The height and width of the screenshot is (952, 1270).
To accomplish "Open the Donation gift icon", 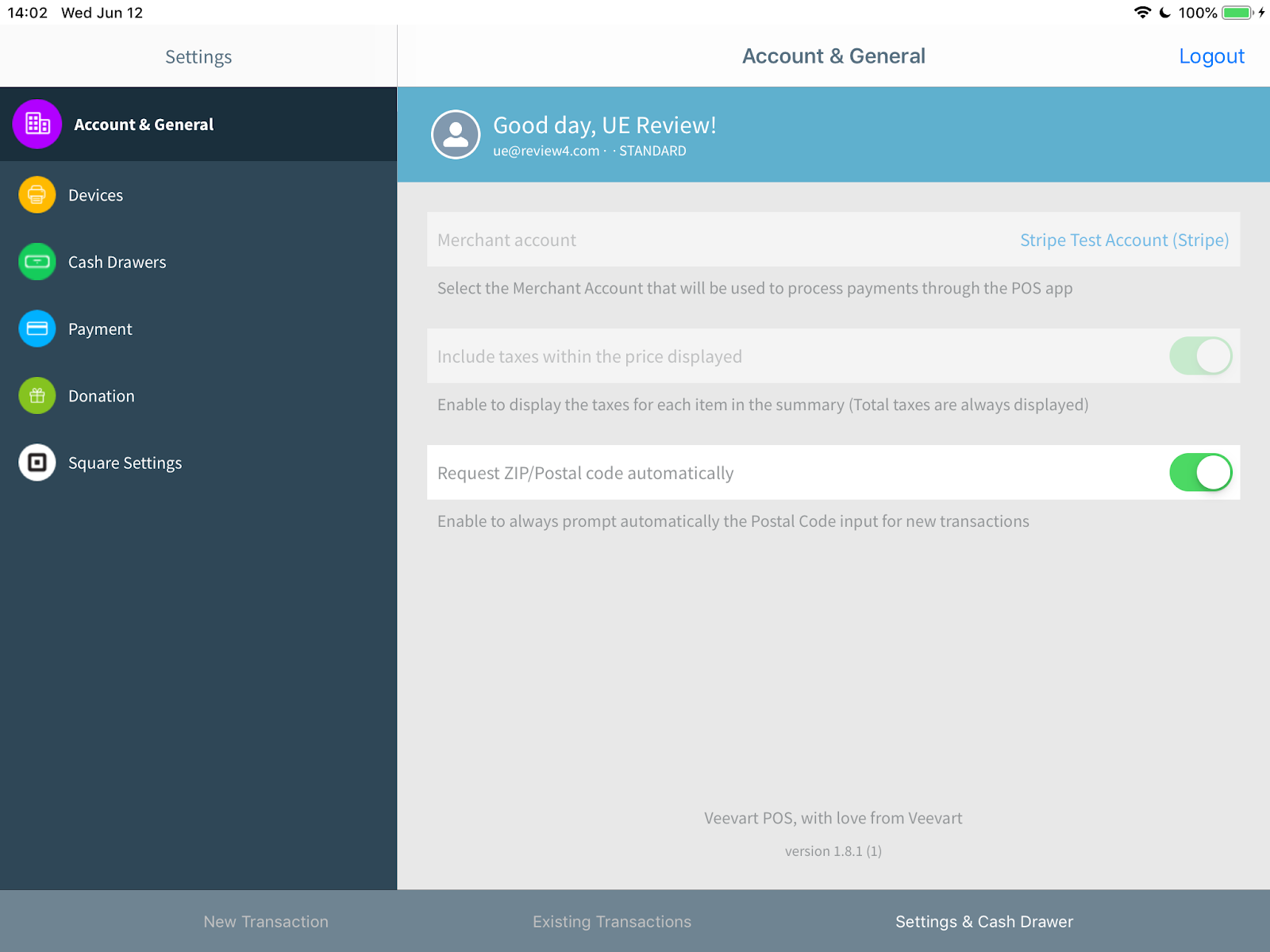I will 37,395.
